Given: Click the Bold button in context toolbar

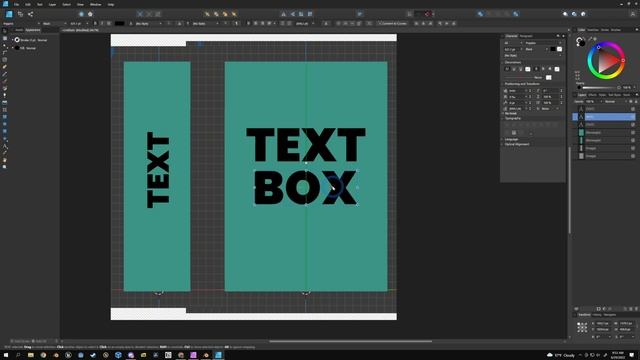Looking at the screenshot, I should click(x=95, y=23).
